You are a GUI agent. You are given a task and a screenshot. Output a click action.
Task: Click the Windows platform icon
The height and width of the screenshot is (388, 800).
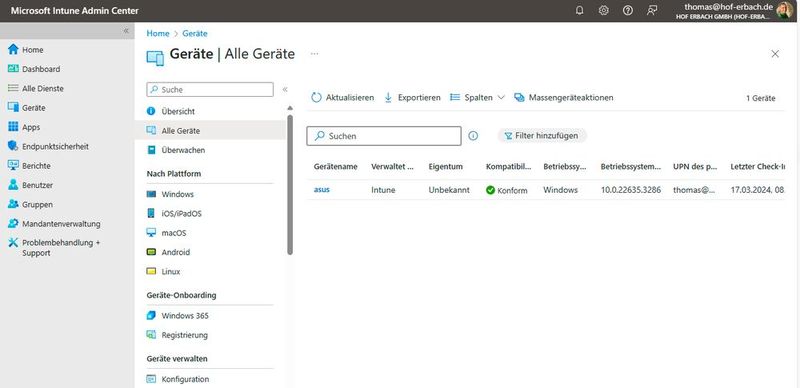pos(151,194)
